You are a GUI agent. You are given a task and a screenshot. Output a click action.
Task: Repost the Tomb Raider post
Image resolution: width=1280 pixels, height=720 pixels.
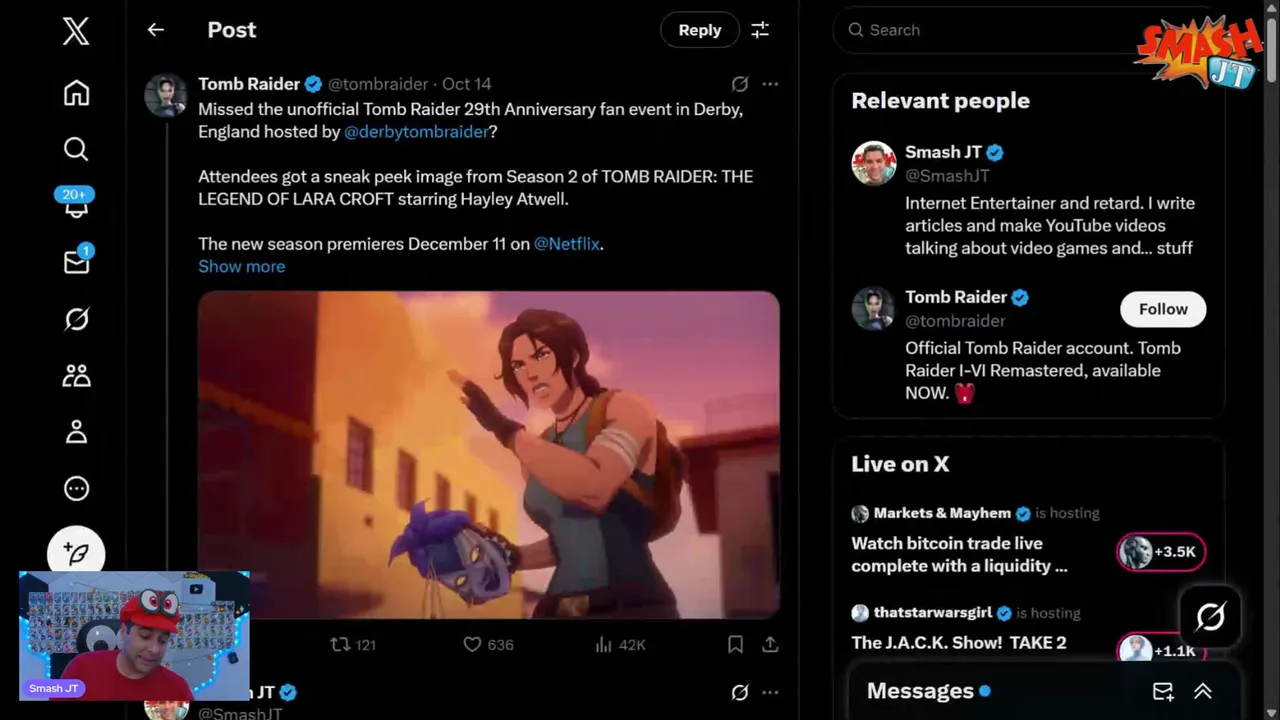coord(340,645)
